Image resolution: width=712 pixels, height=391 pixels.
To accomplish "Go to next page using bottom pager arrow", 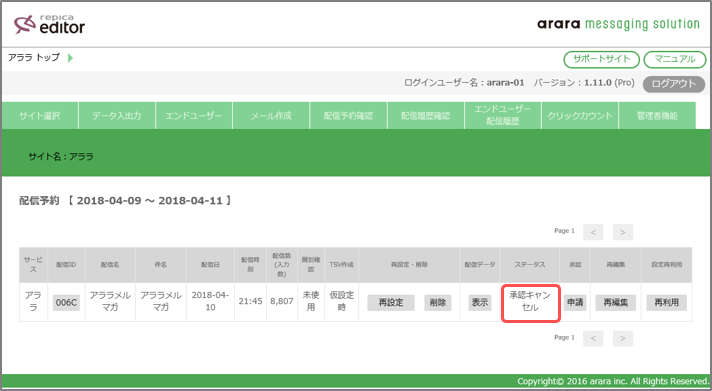I will (x=623, y=338).
